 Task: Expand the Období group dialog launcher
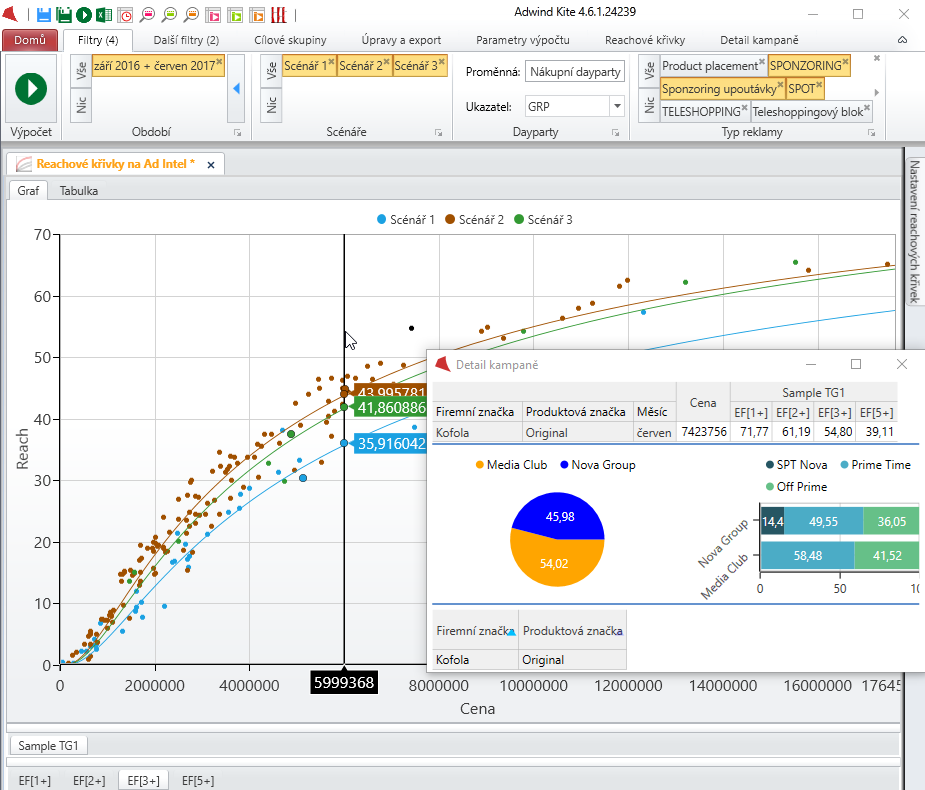(238, 133)
